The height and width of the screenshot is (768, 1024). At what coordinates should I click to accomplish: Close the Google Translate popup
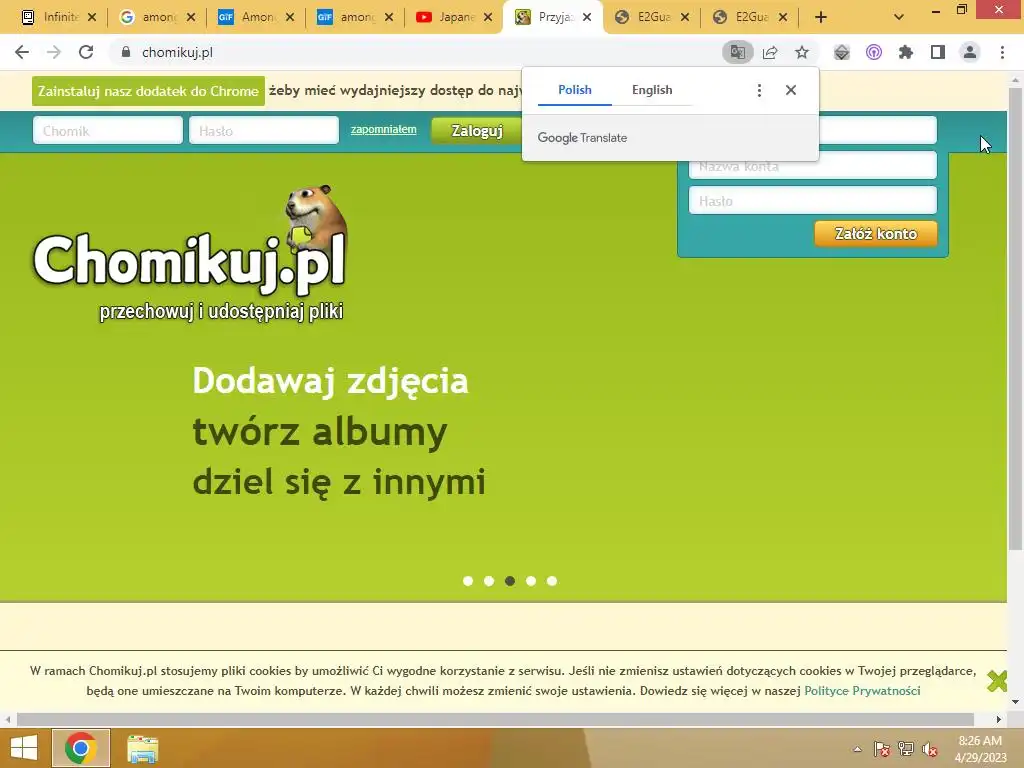[x=791, y=90]
